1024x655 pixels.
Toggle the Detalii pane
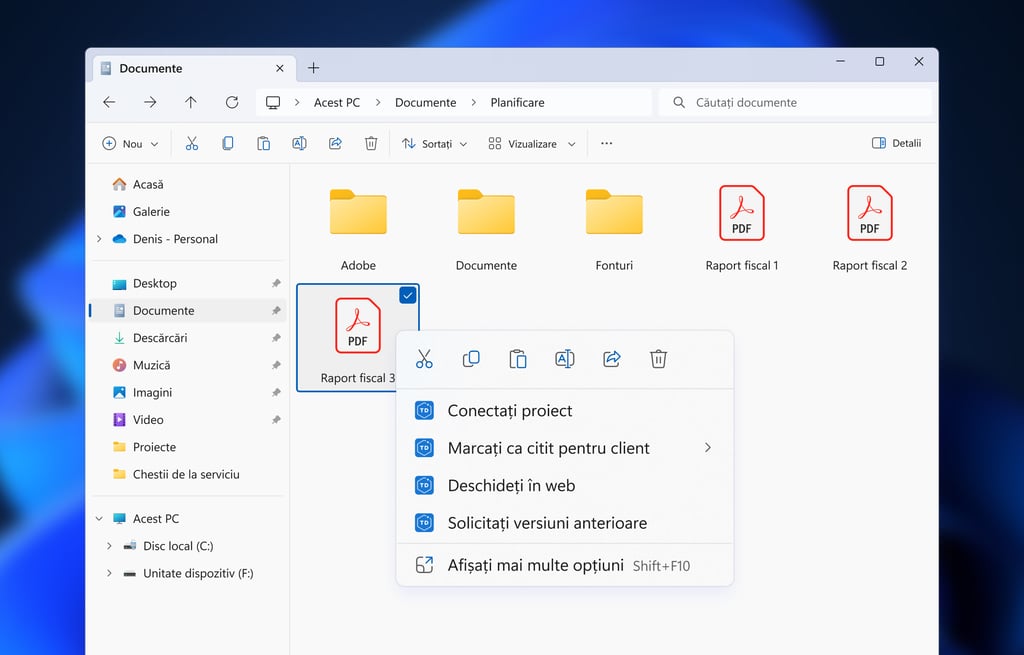pyautogui.click(x=896, y=144)
